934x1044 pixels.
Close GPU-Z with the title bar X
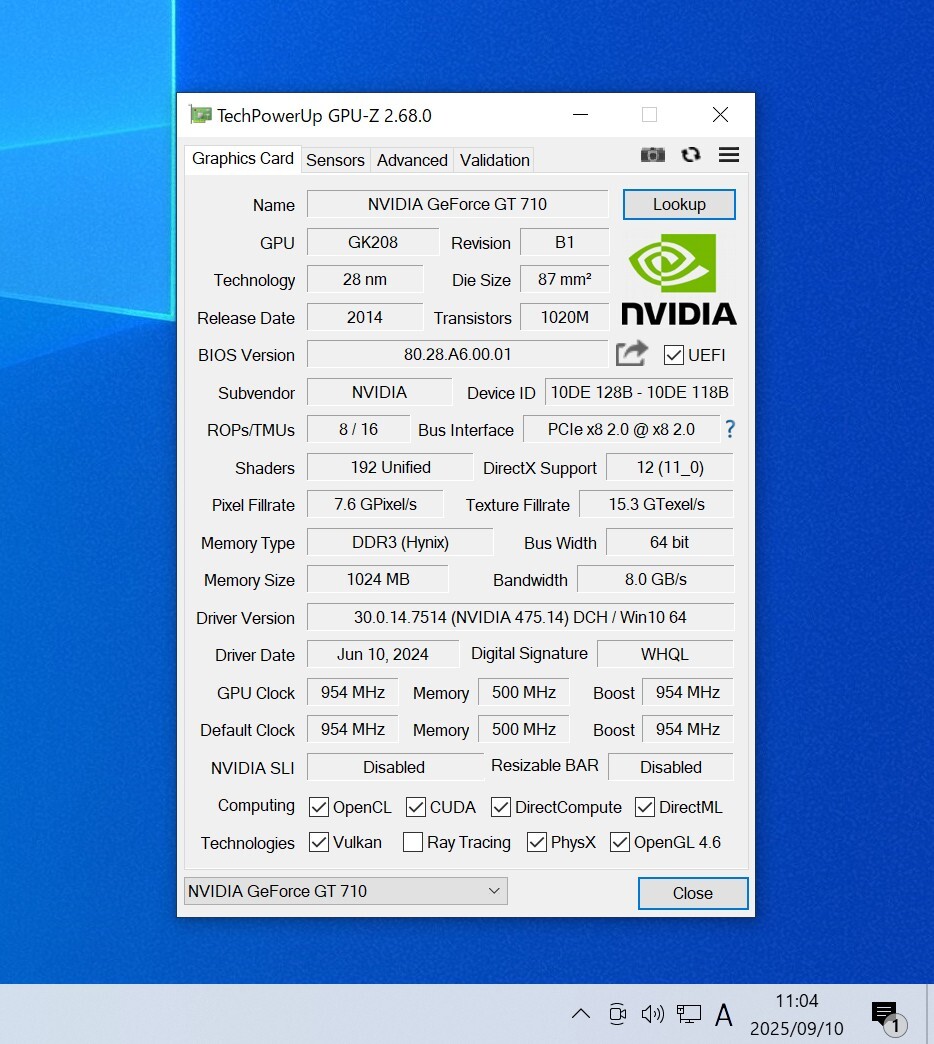(x=720, y=115)
